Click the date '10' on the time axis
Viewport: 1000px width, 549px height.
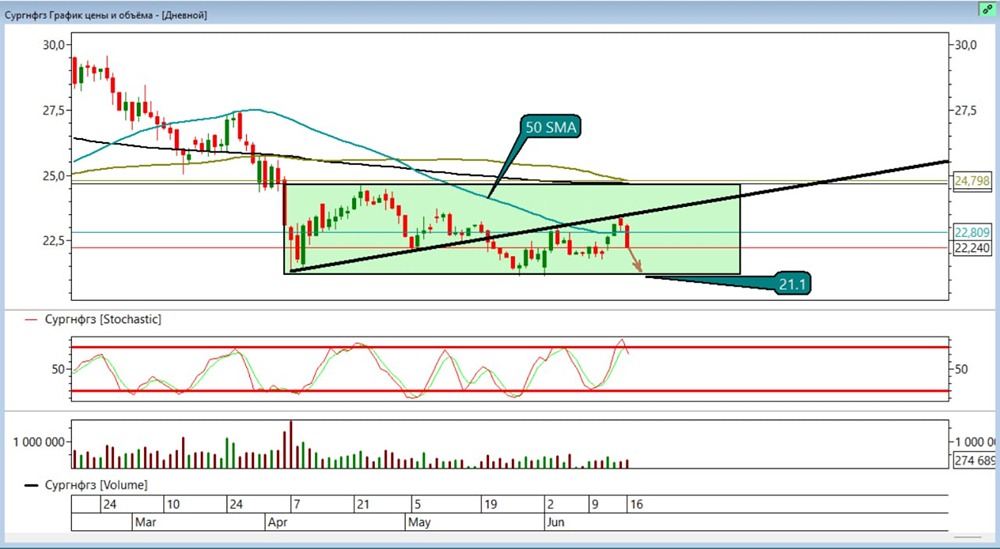tap(173, 504)
